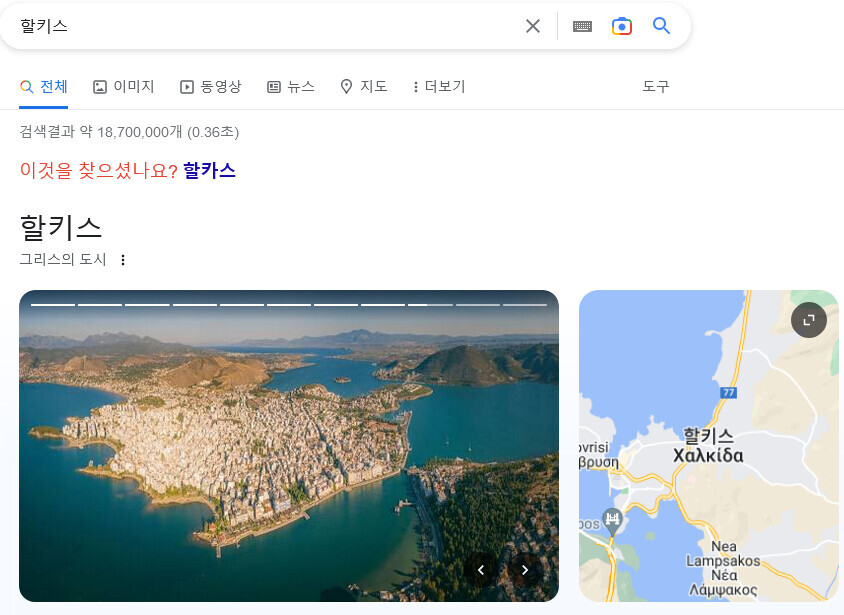
Task: Click the blue magnifier search button
Action: pyautogui.click(x=661, y=26)
